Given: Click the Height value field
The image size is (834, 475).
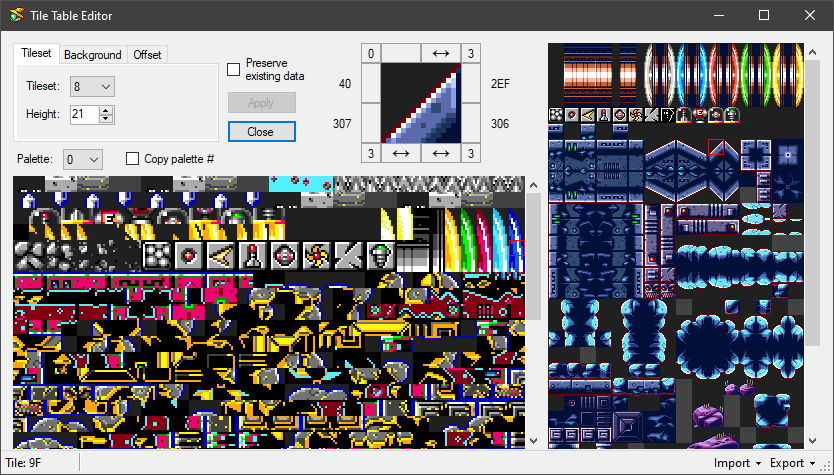Looking at the screenshot, I should [85, 114].
